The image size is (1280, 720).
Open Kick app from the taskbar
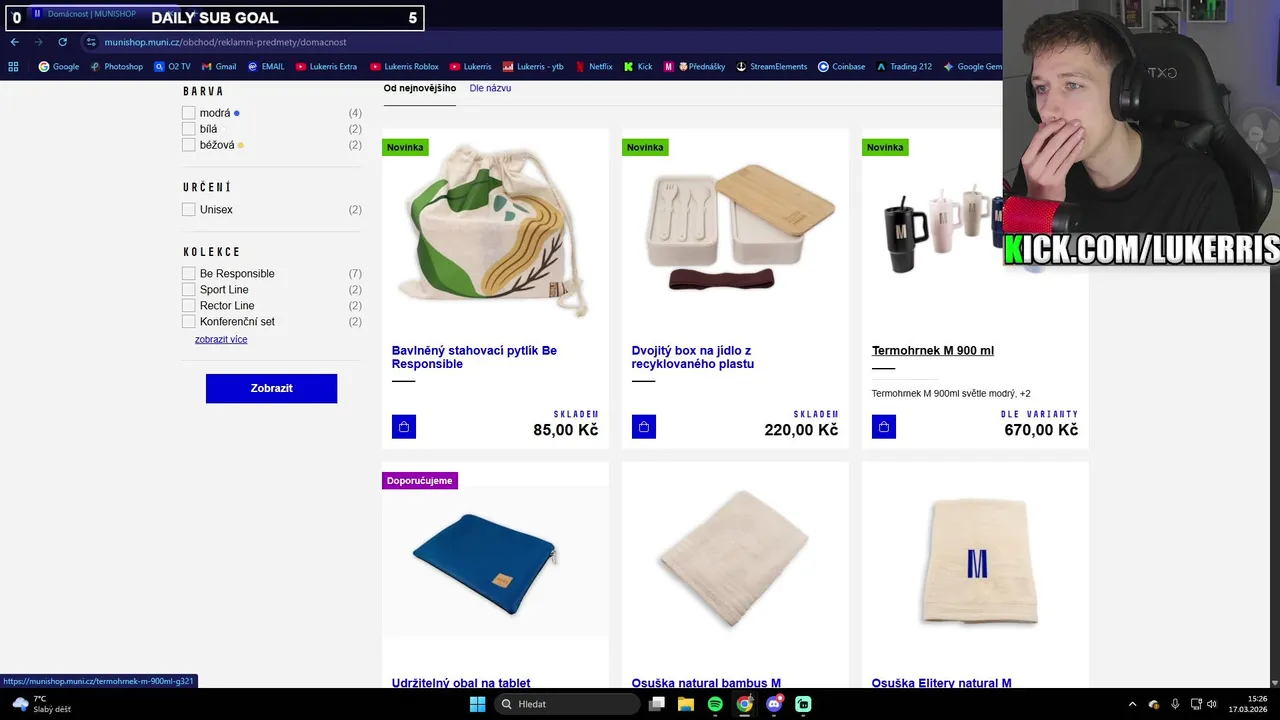tap(803, 704)
